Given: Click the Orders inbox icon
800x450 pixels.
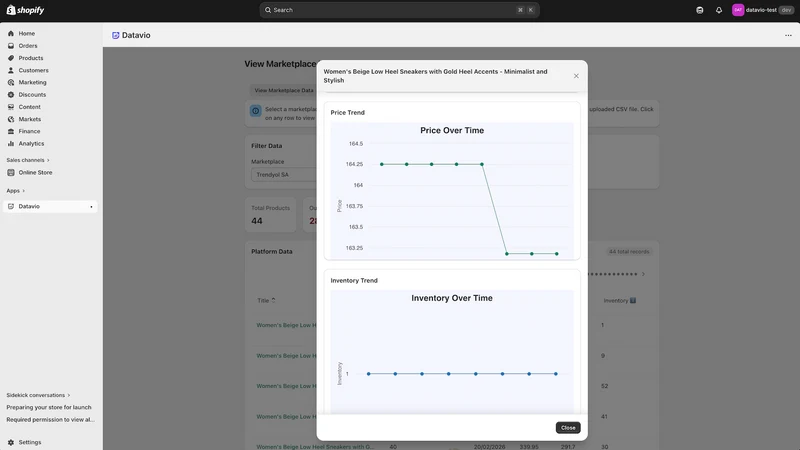Looking at the screenshot, I should (11, 46).
